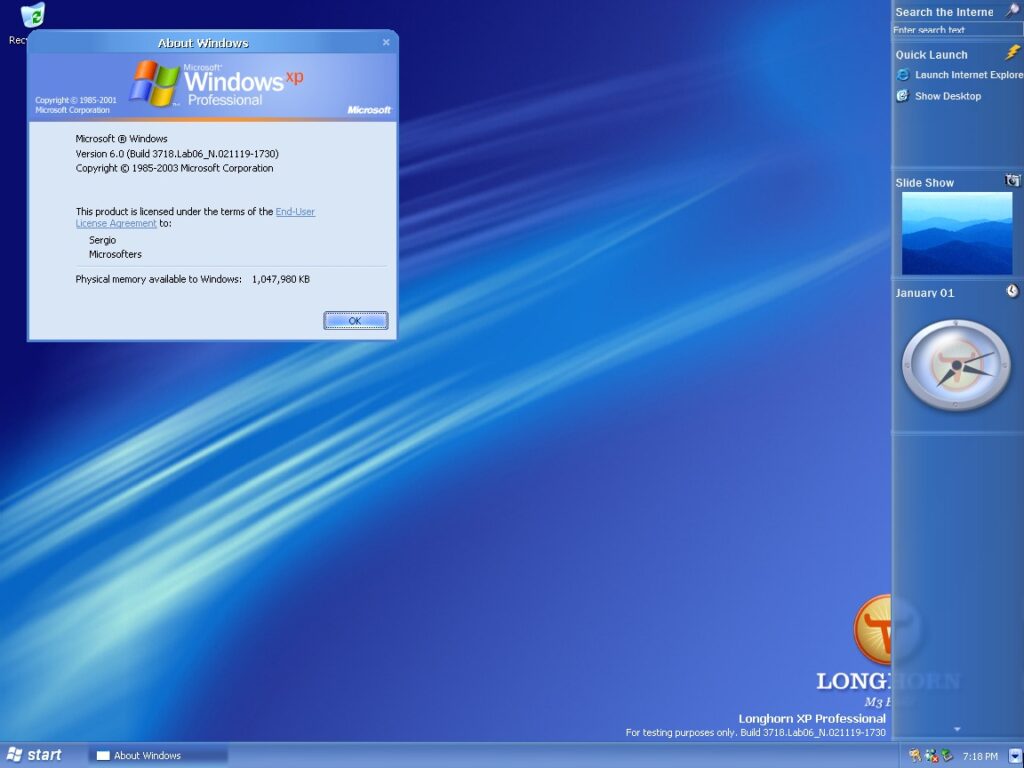This screenshot has width=1024, height=768.
Task: Open the End-User License Agreement link
Action: click(294, 211)
